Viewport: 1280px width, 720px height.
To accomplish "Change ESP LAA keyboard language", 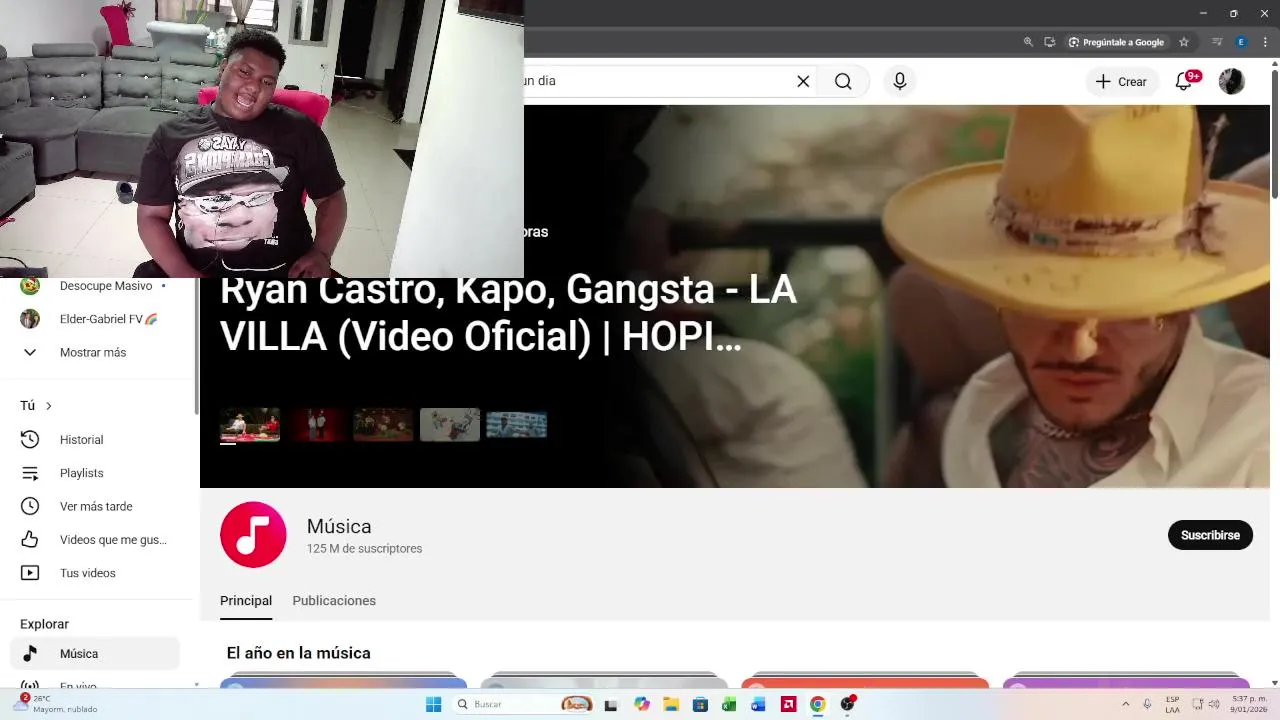I will point(1172,704).
